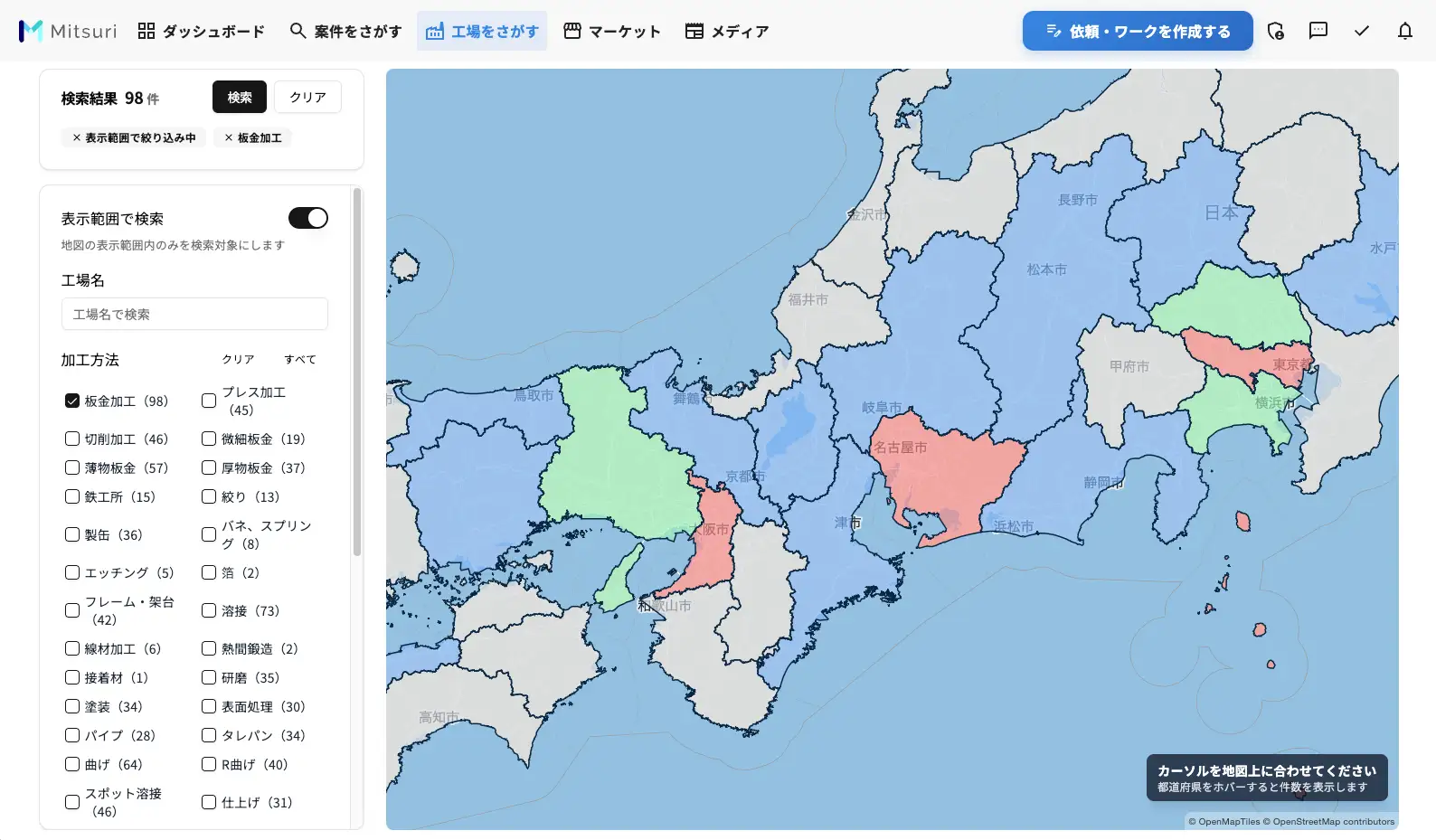Click the Mitsuri logo icon

31,31
